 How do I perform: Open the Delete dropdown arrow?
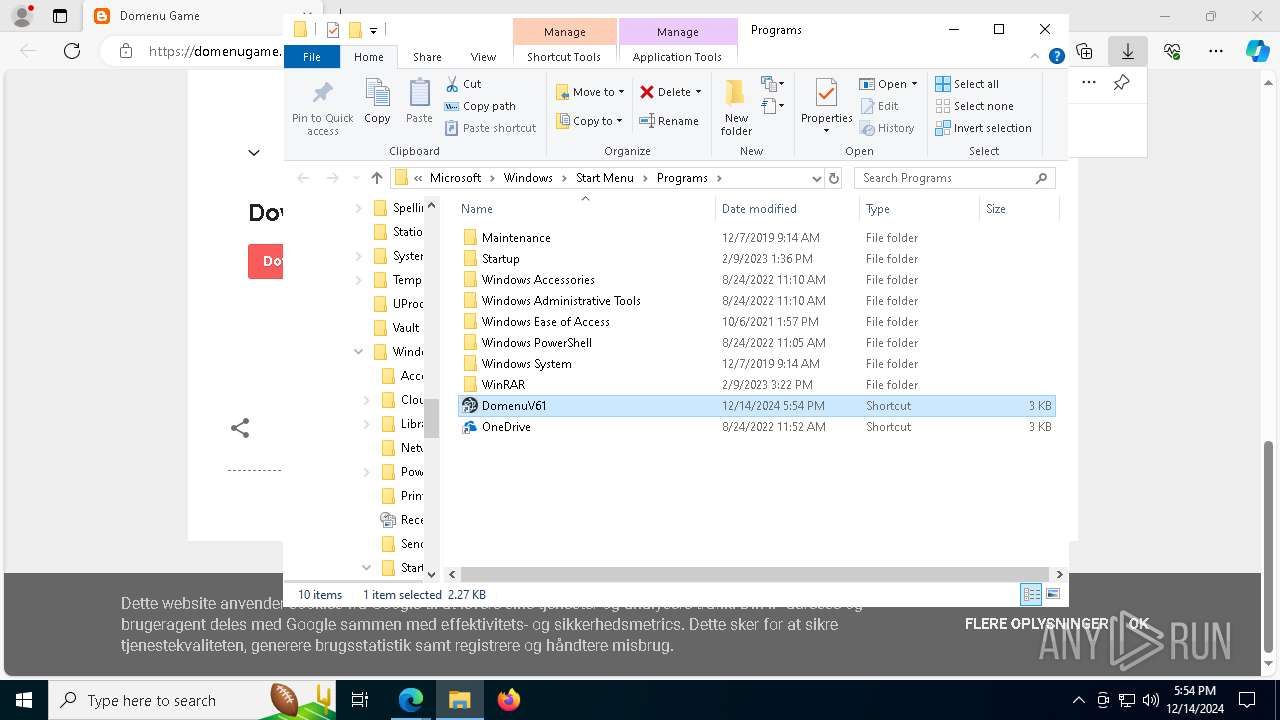698,92
